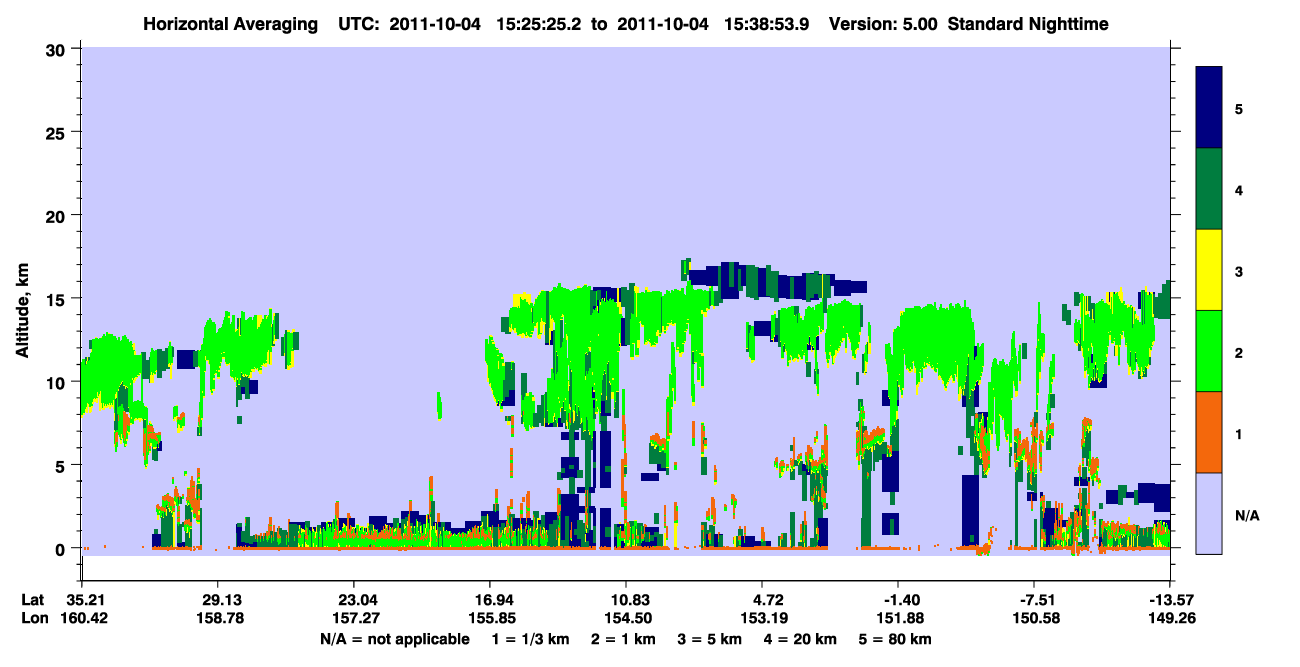Click the longitude value 157.27

(354, 619)
